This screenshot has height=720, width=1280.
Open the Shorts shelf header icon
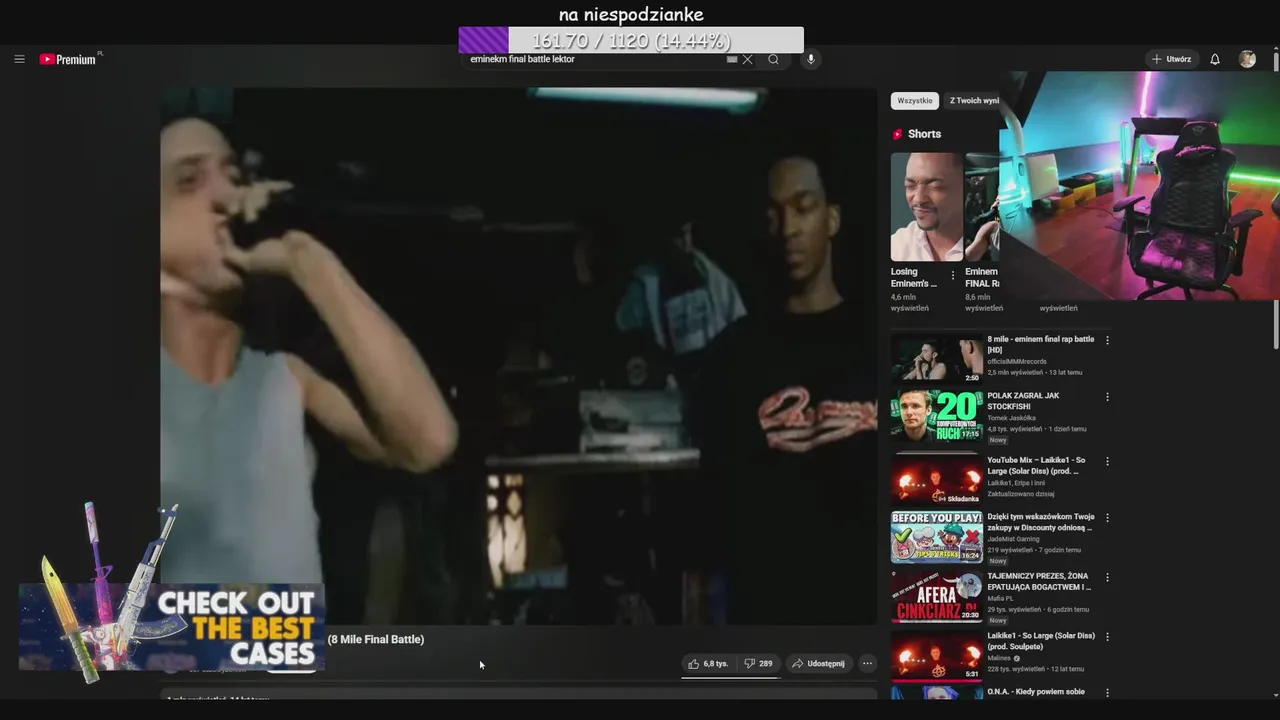(x=897, y=134)
